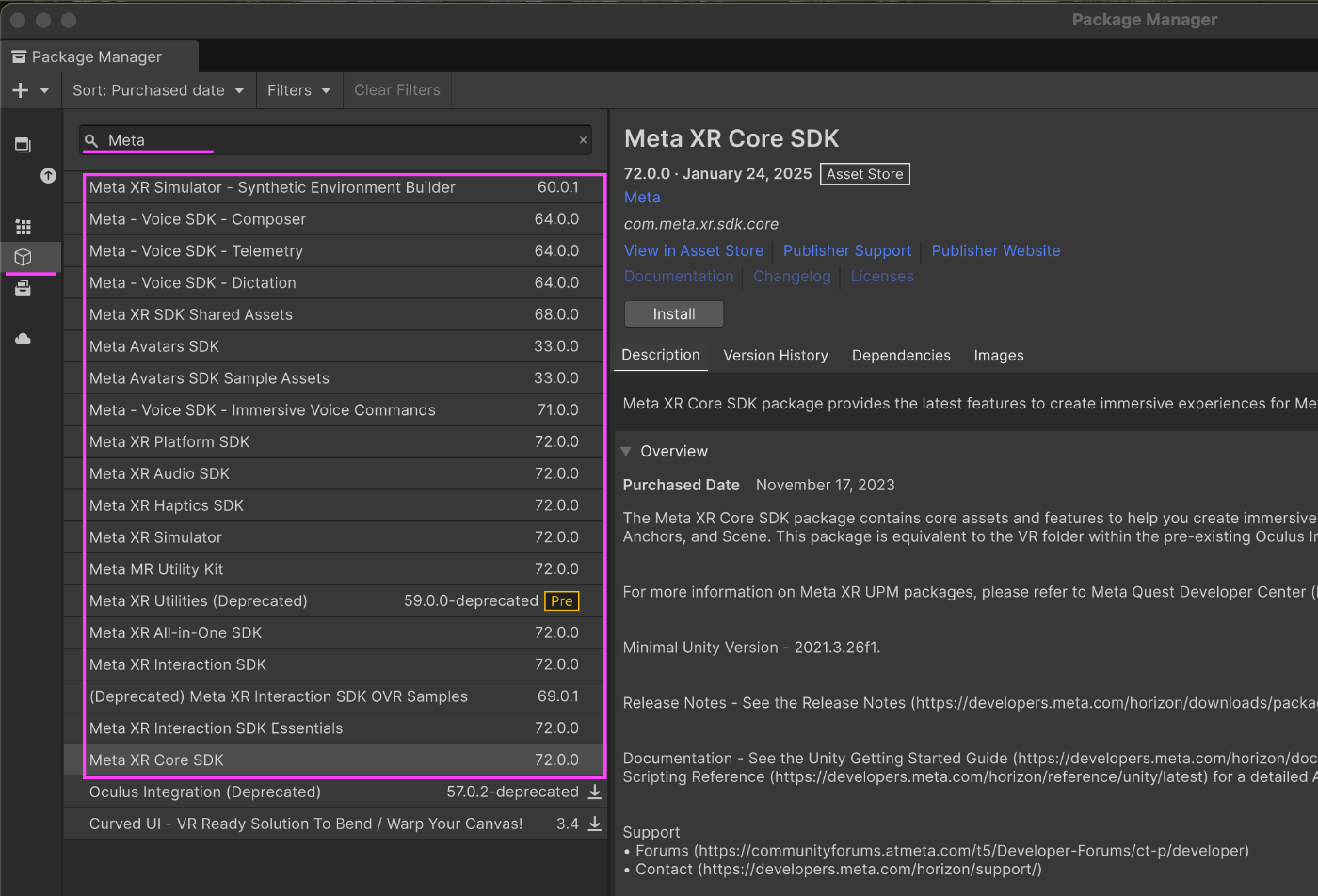
Task: Open the Sort: Purchased date dropdown
Action: [158, 90]
